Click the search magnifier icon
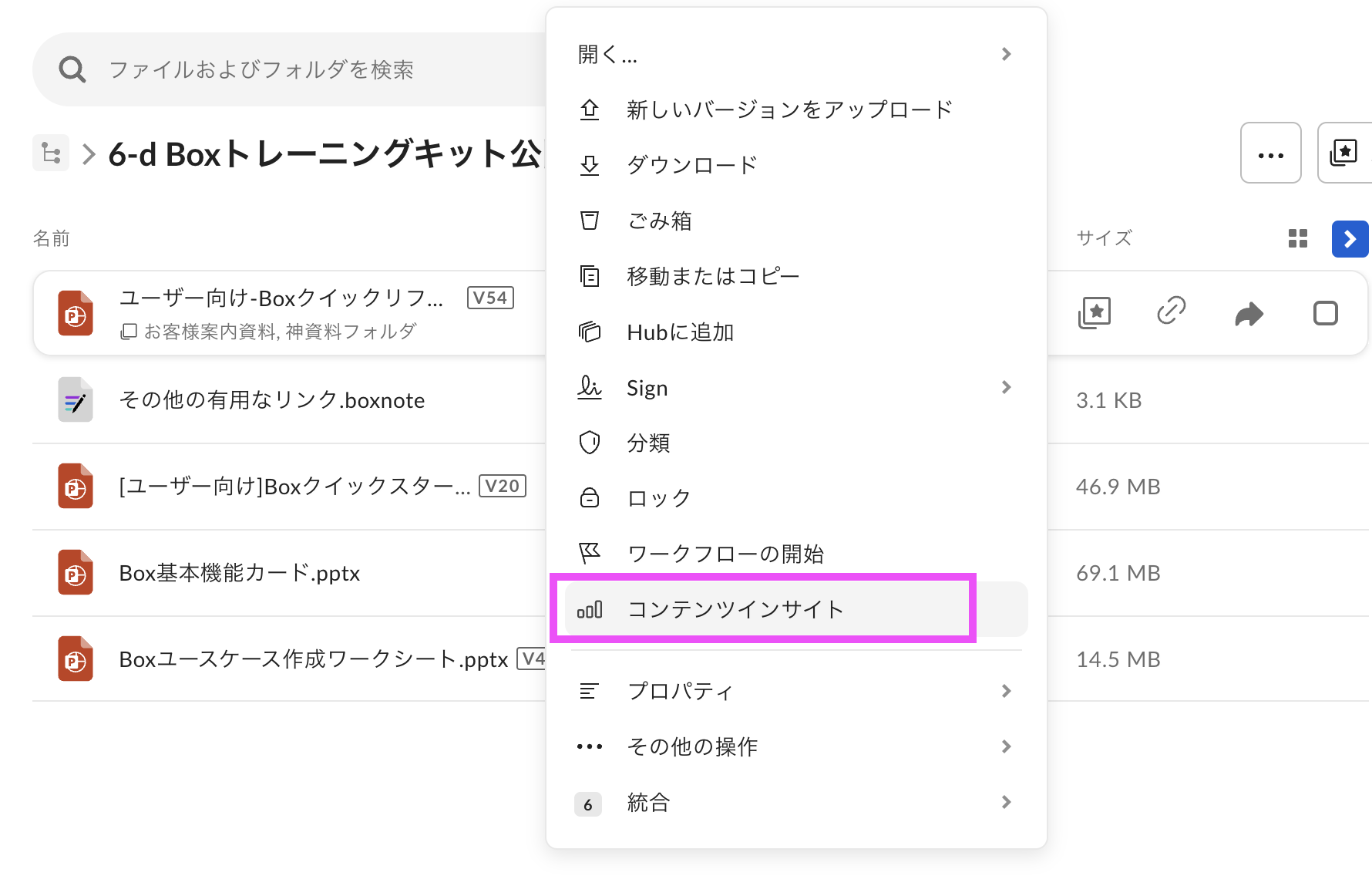Viewport: 1372px width, 876px height. pyautogui.click(x=72, y=69)
